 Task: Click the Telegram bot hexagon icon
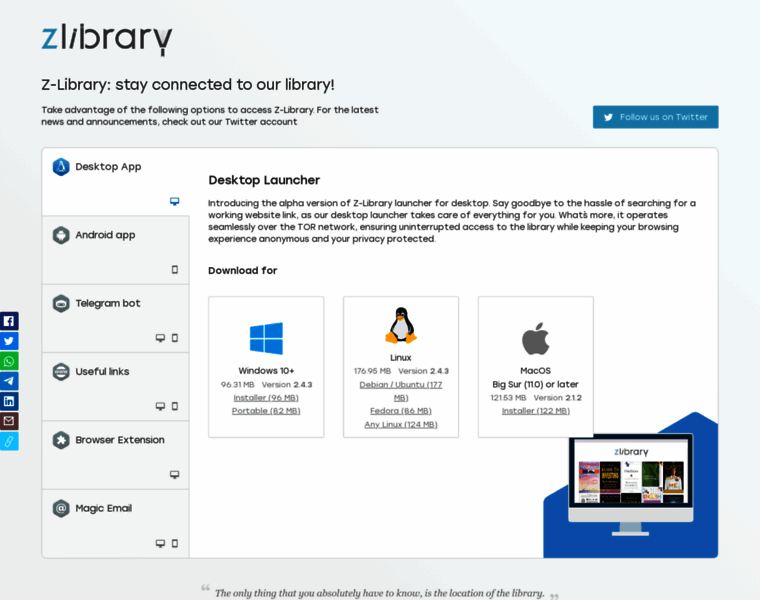pyautogui.click(x=61, y=303)
